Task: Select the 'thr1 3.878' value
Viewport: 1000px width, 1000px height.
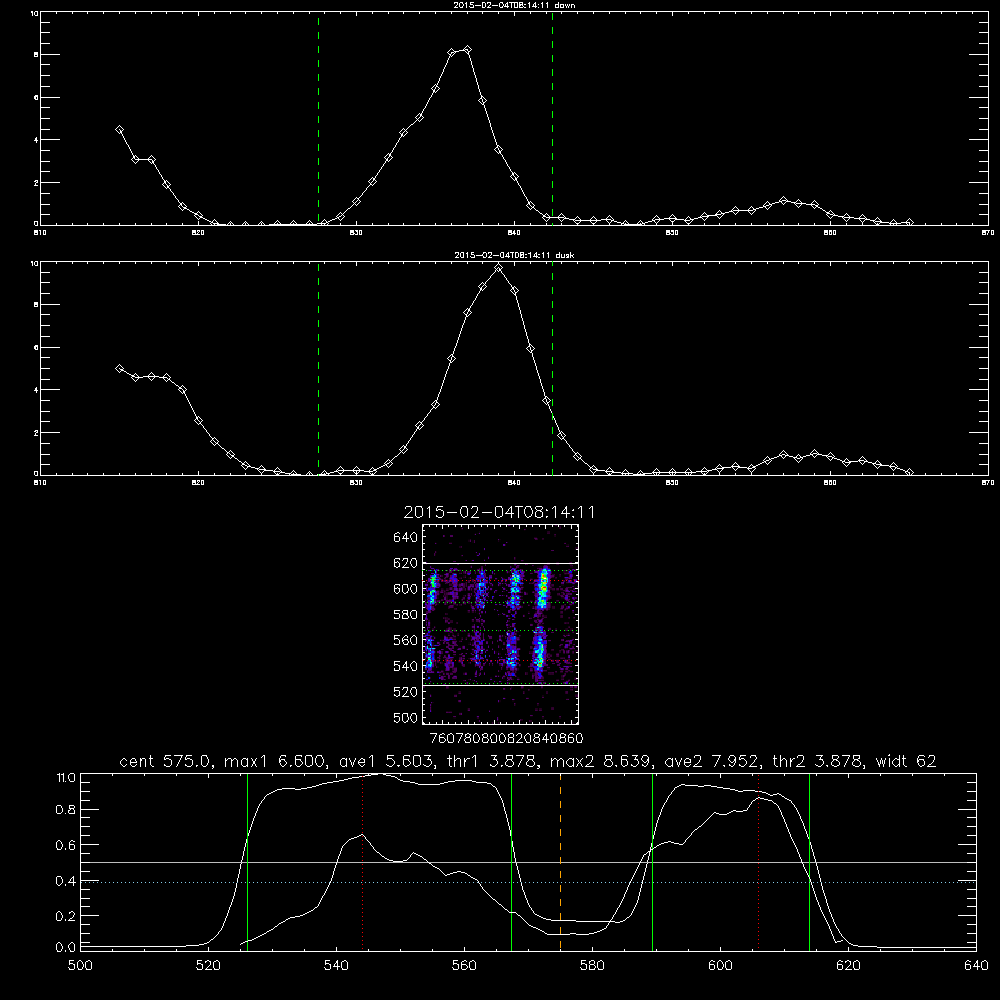Action: tap(490, 761)
